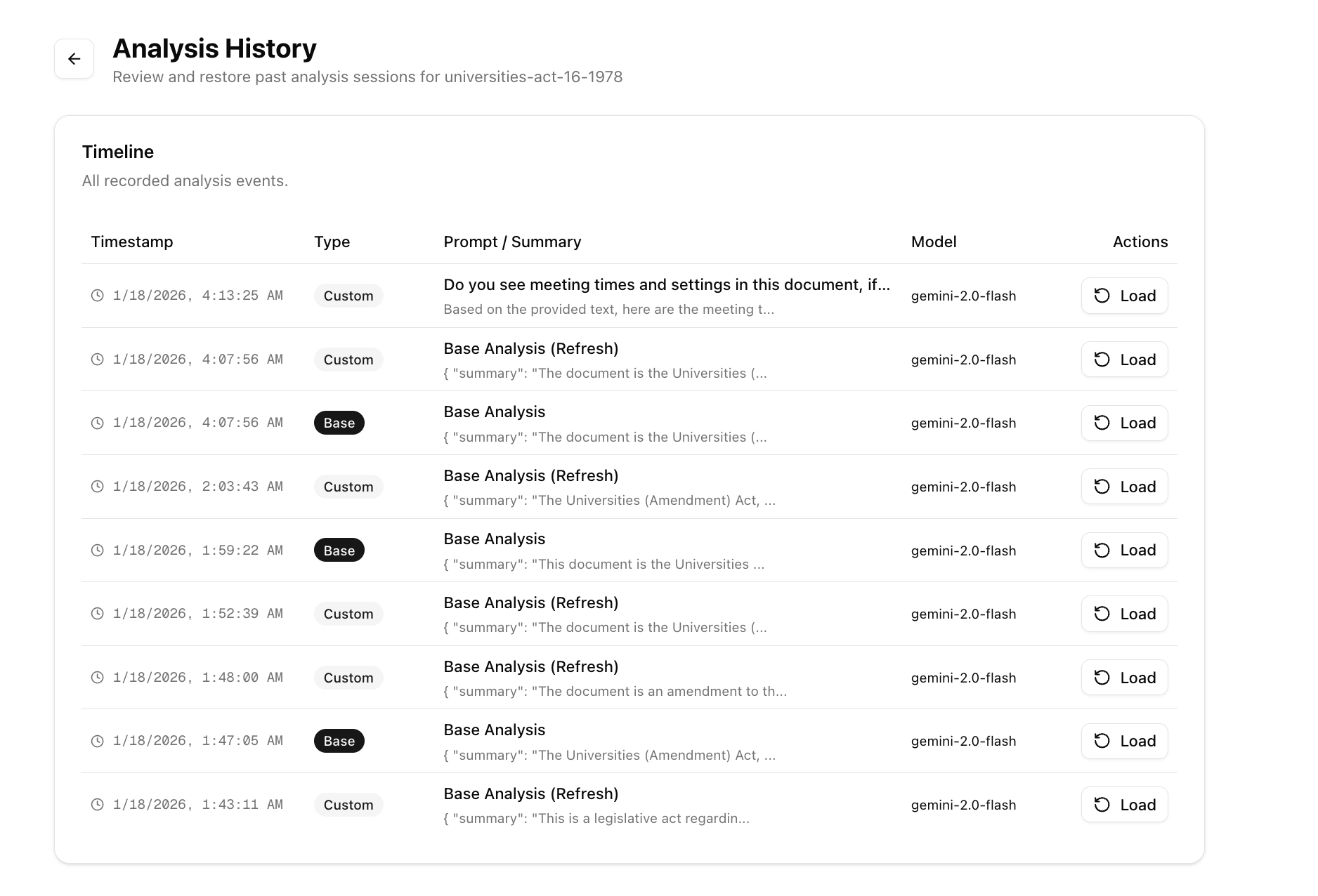Click clock icon beside 2:03:43 AM timestamp
The image size is (1318, 896).
pyautogui.click(x=98, y=487)
